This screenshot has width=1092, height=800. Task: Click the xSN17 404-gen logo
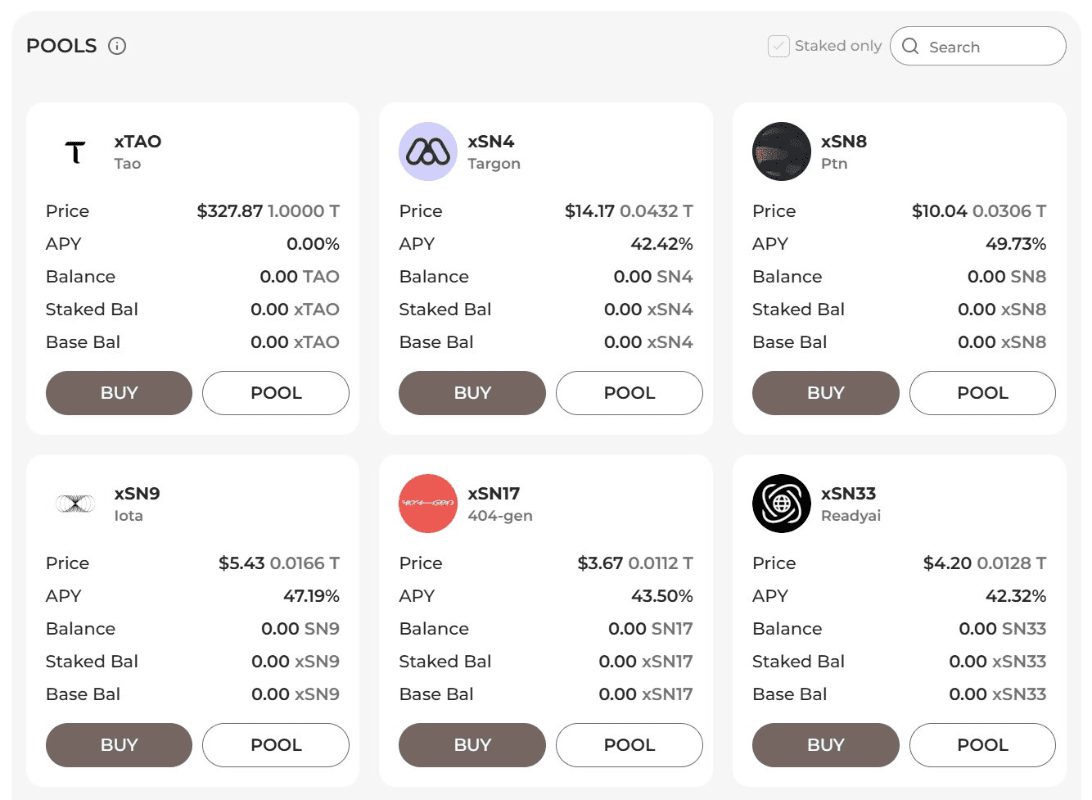[428, 504]
